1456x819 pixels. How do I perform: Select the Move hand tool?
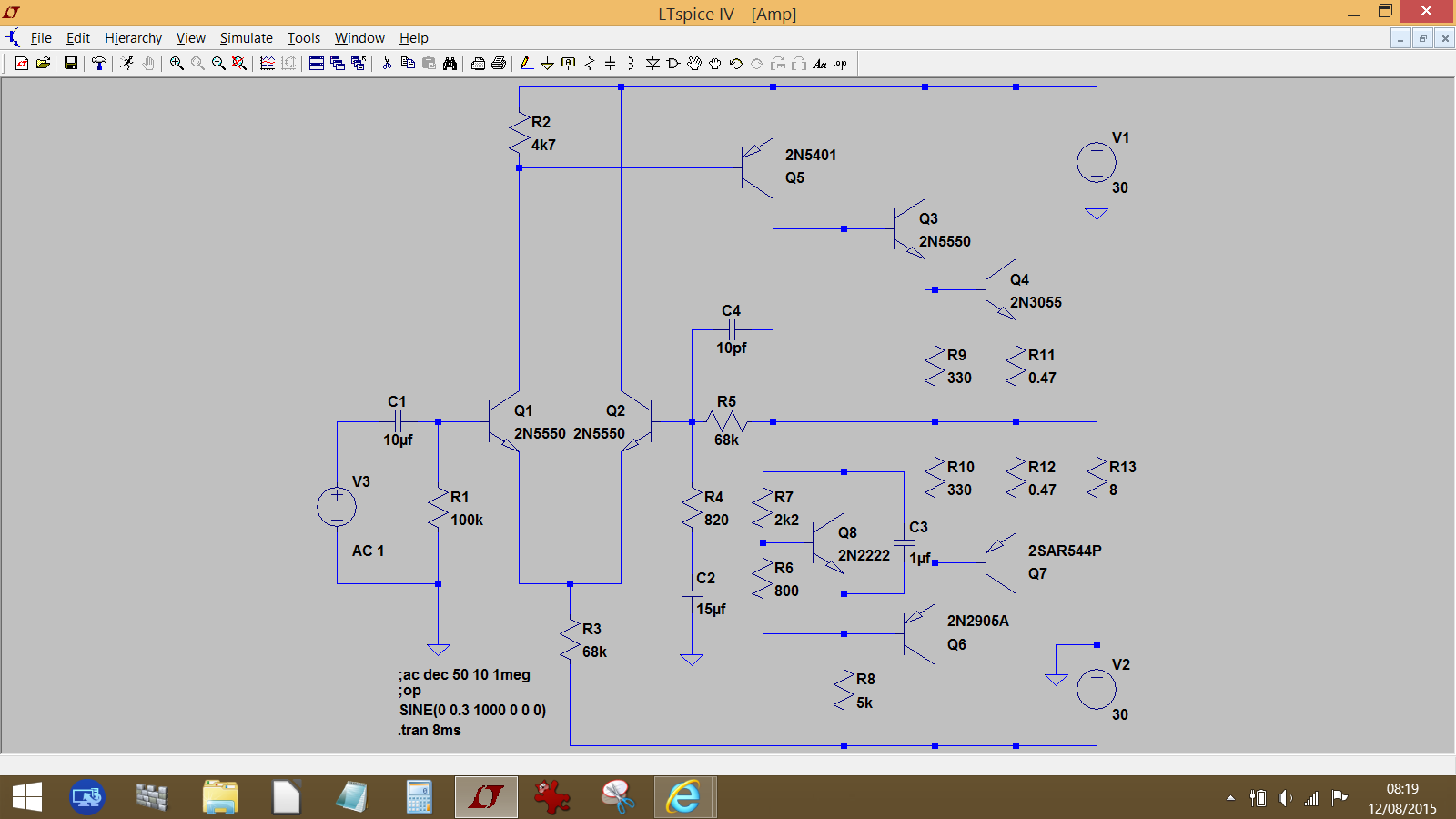click(694, 63)
